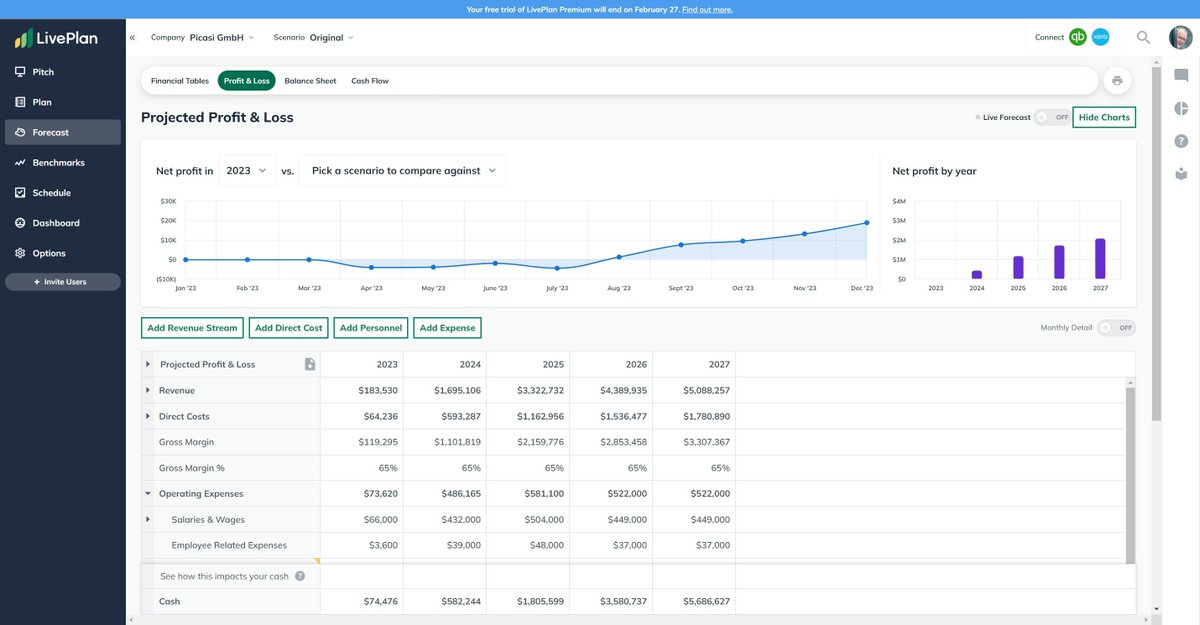1200x625 pixels.
Task: Toggle the Monthly Detail switch
Action: tap(1116, 327)
